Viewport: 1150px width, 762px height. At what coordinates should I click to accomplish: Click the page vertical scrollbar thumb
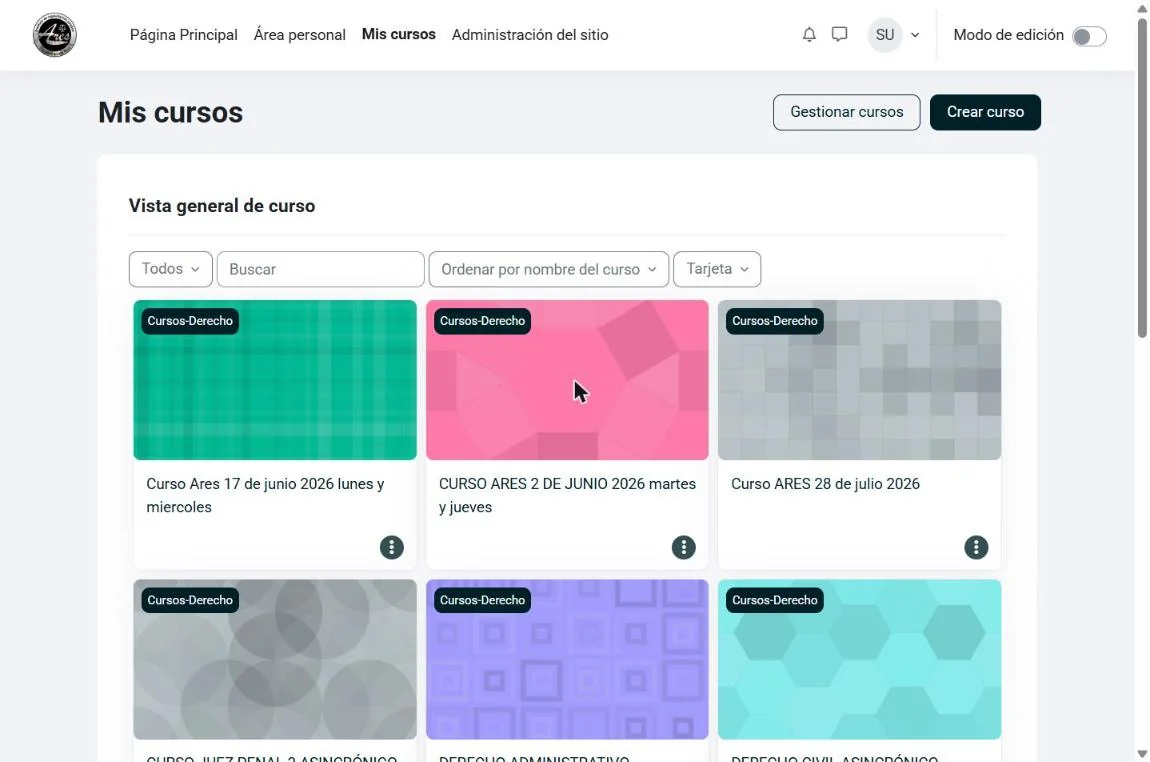pyautogui.click(x=1142, y=176)
